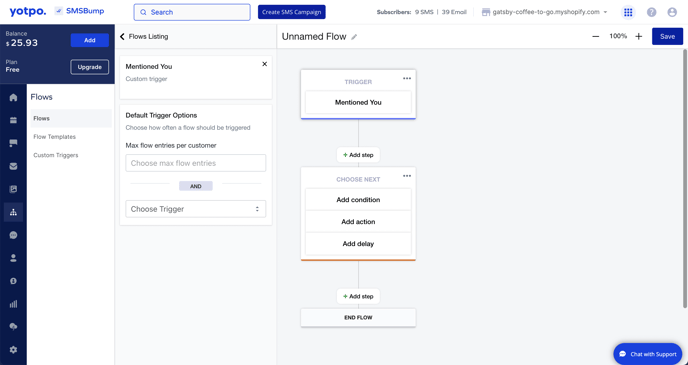Open the Settings gear icon
Viewport: 688px width, 365px height.
click(13, 350)
